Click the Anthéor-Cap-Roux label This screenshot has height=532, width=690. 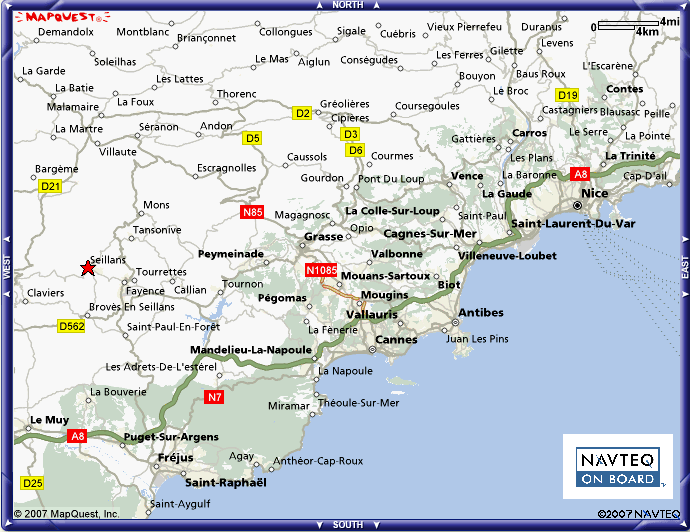pyautogui.click(x=318, y=461)
